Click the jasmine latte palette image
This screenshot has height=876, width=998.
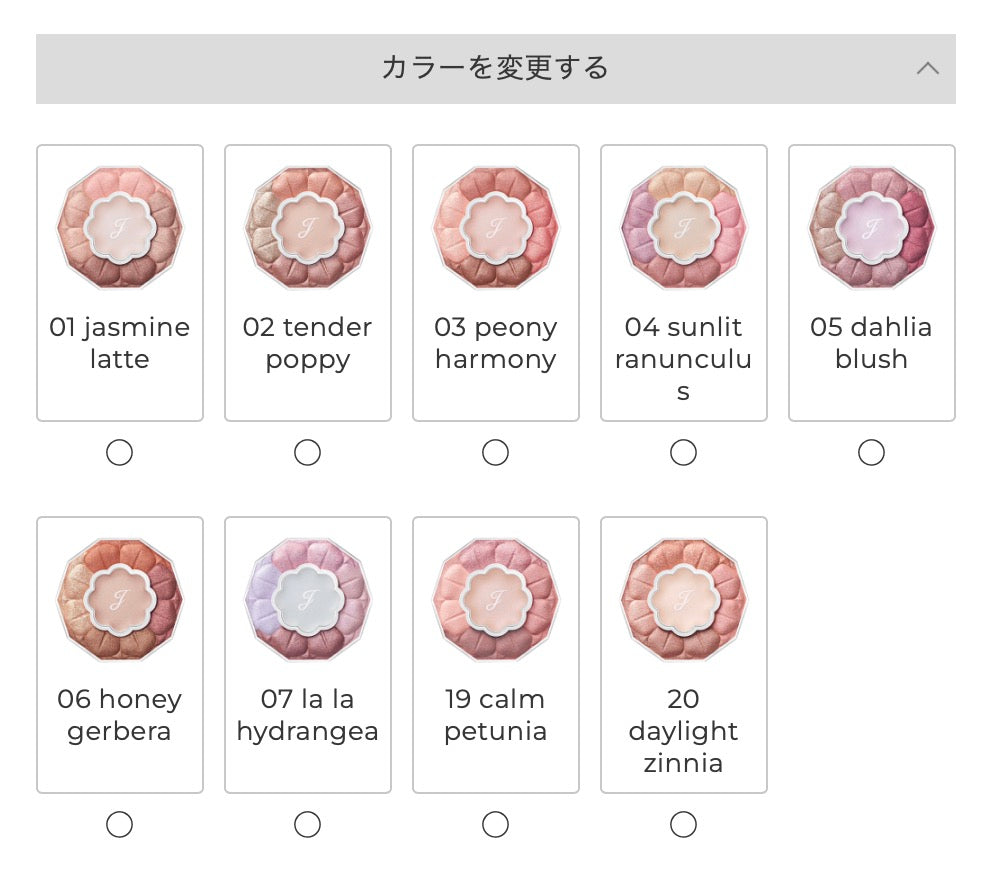point(120,227)
